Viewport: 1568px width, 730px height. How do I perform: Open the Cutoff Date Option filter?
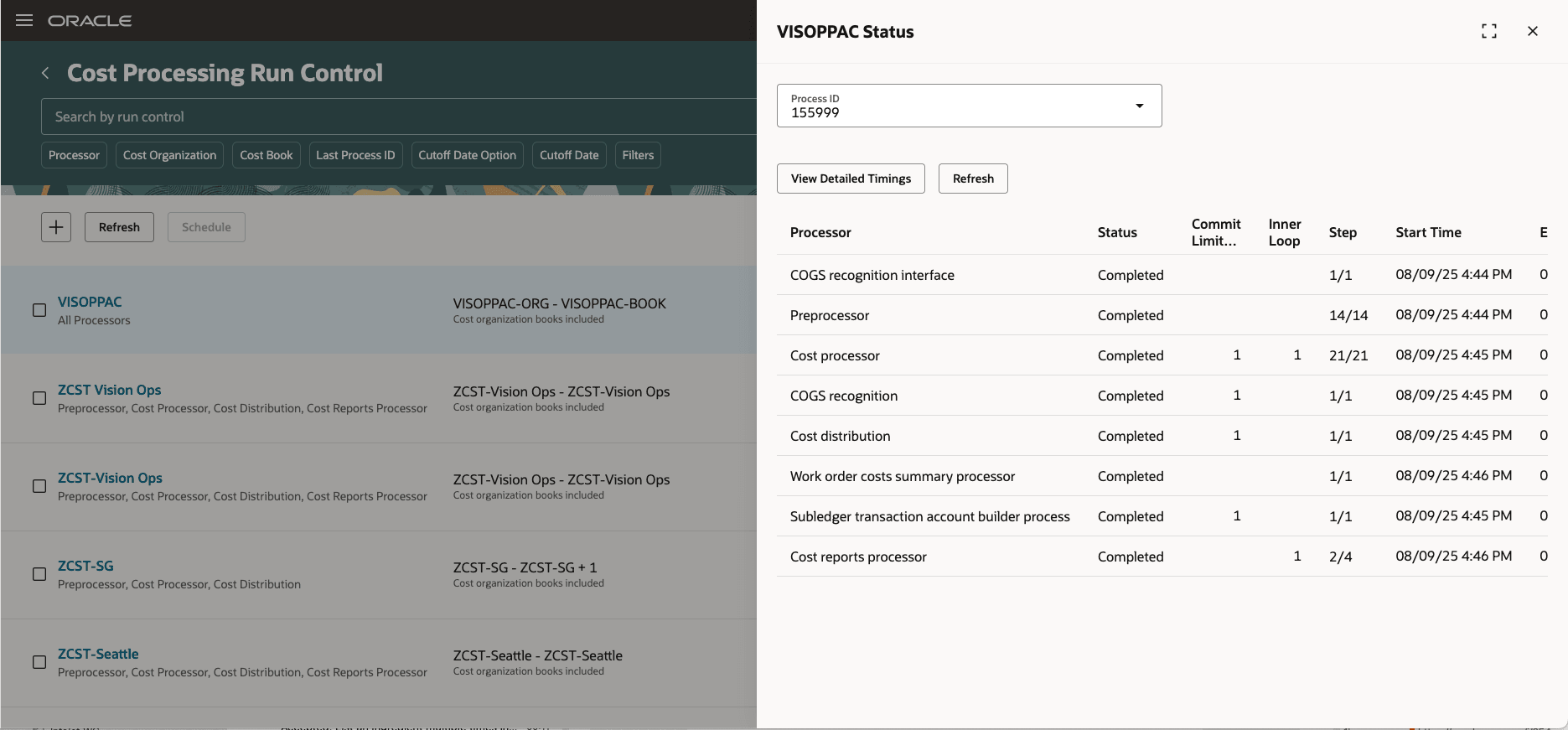(467, 155)
